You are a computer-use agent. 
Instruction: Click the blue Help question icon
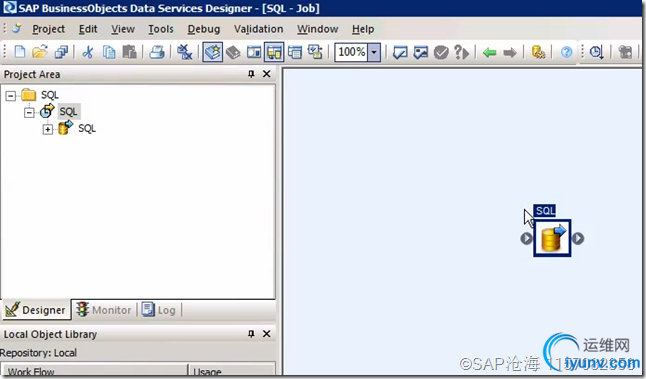point(566,52)
